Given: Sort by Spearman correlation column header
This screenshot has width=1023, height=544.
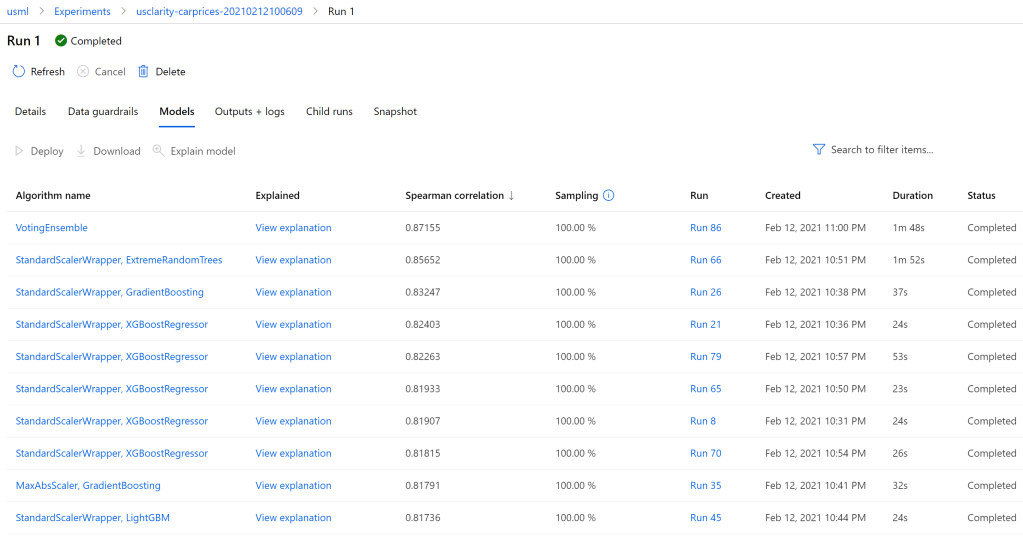Looking at the screenshot, I should point(454,196).
